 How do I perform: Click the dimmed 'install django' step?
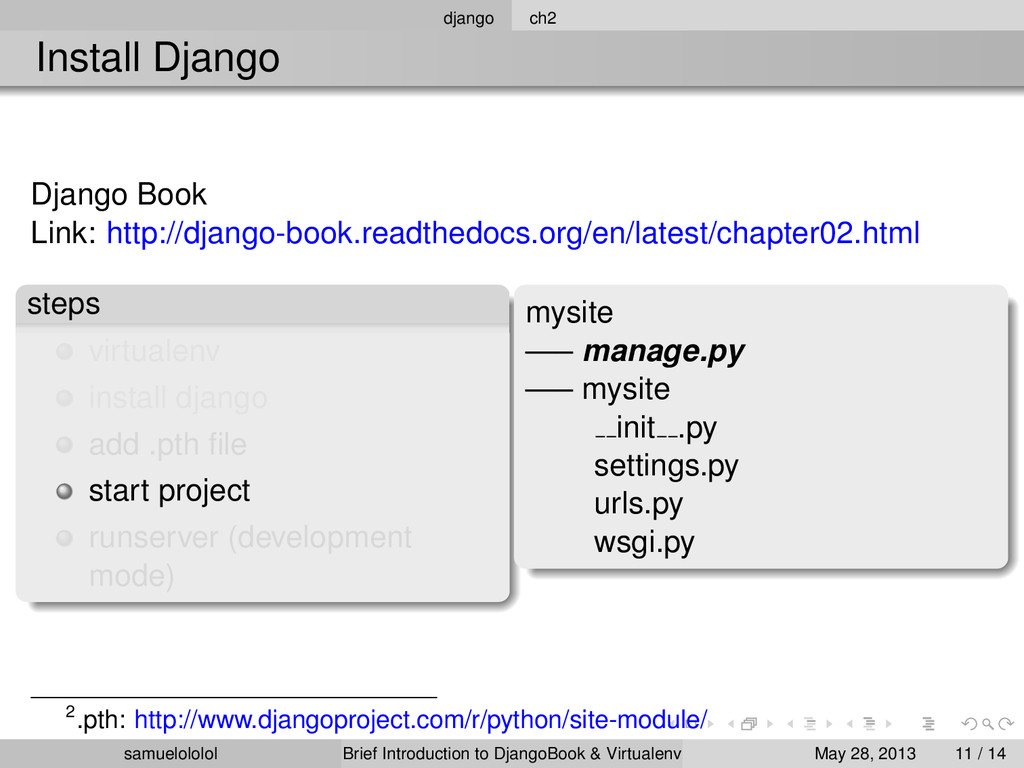coord(178,398)
